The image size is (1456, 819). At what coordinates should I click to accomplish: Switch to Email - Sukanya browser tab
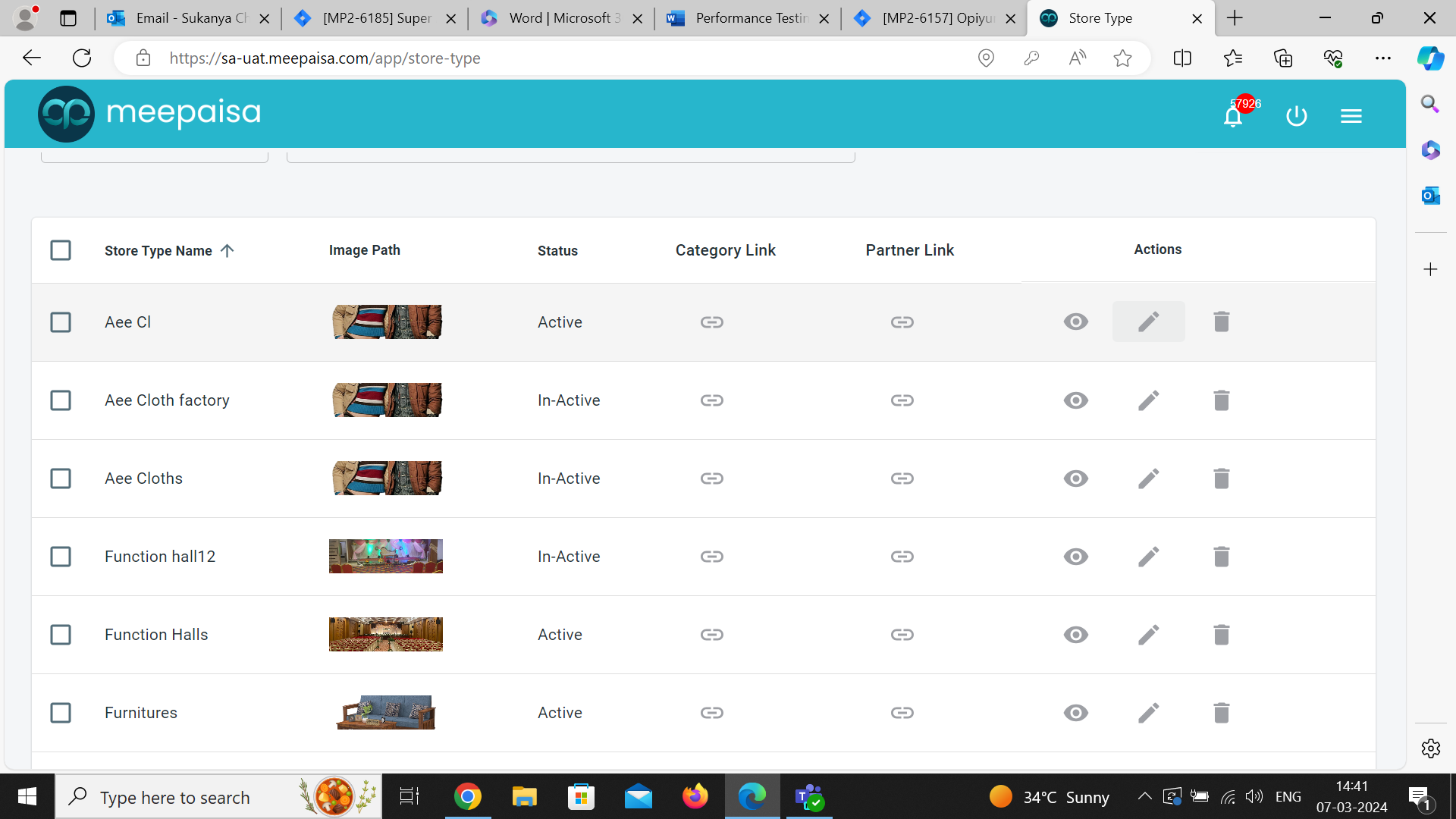(187, 18)
